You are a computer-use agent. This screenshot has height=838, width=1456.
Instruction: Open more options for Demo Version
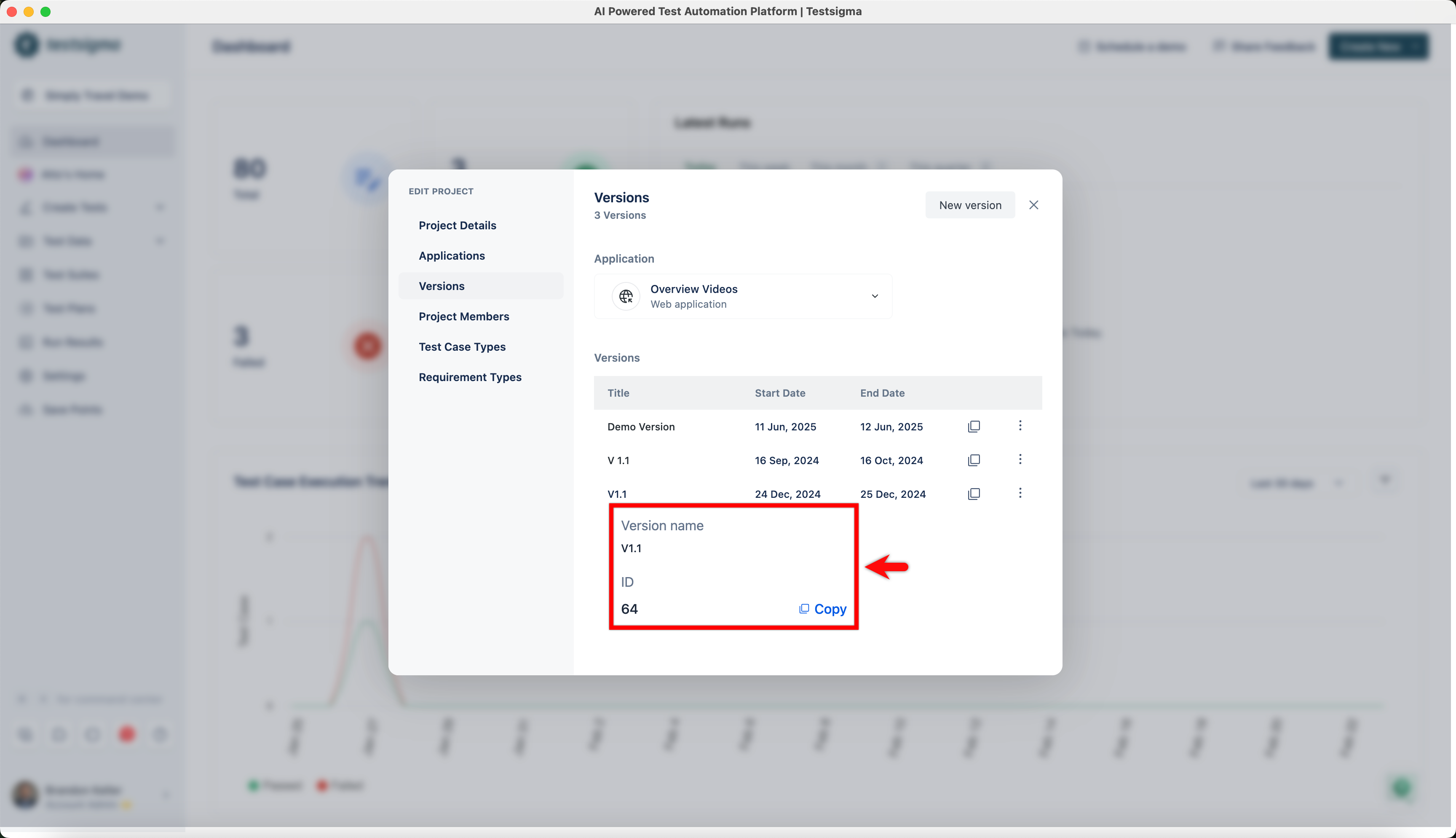click(1020, 425)
